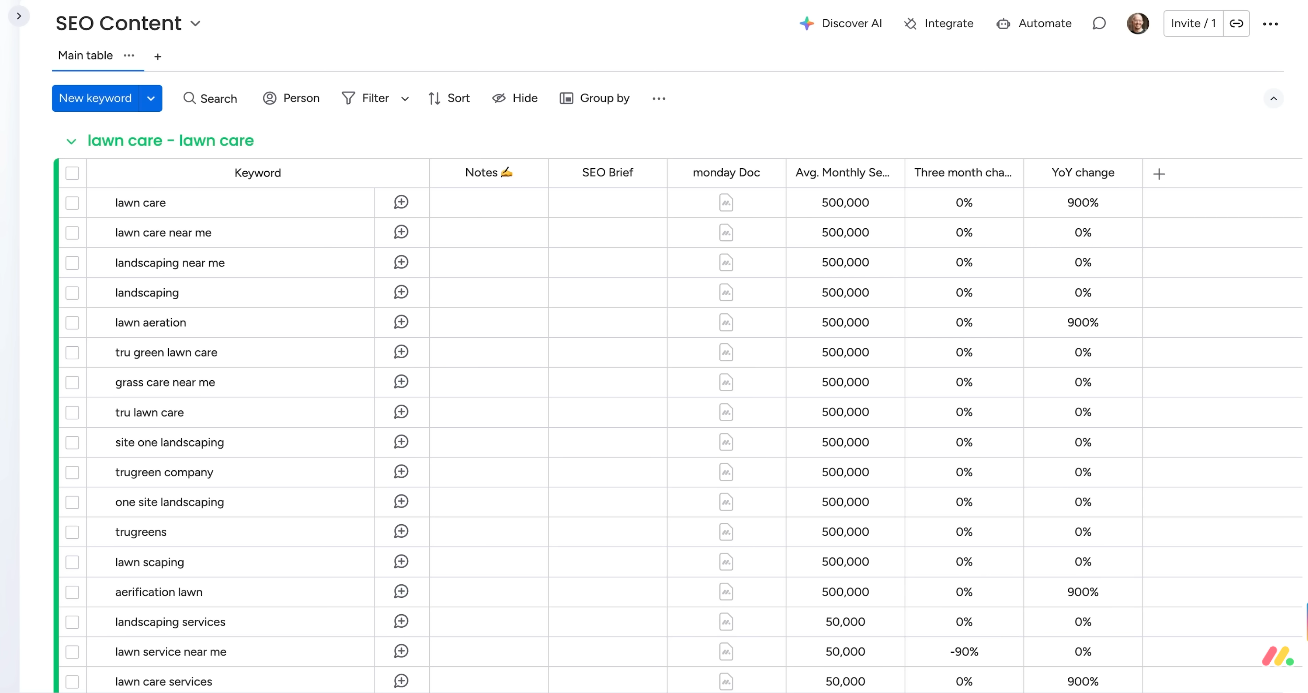Click the SEO Brief column header
Screen dimensions: 1308x693
[608, 173]
